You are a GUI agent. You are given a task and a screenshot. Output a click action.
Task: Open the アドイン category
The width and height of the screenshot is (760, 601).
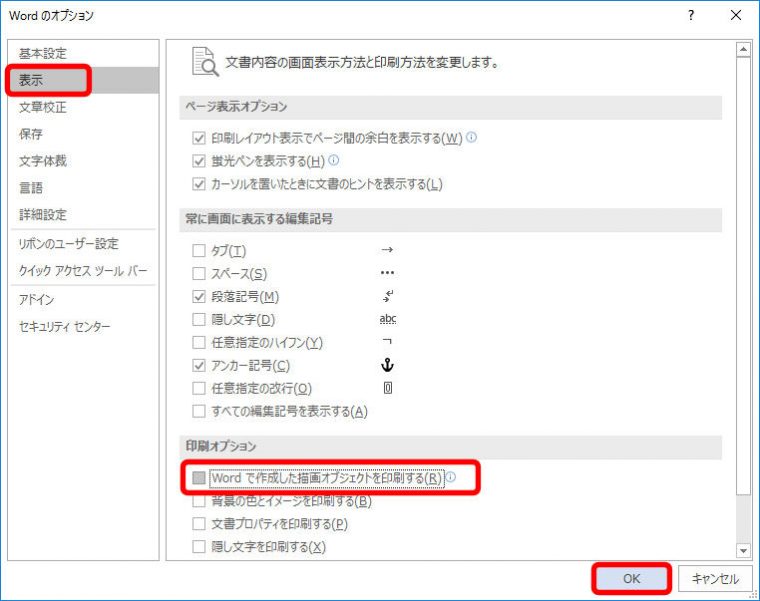(x=83, y=300)
